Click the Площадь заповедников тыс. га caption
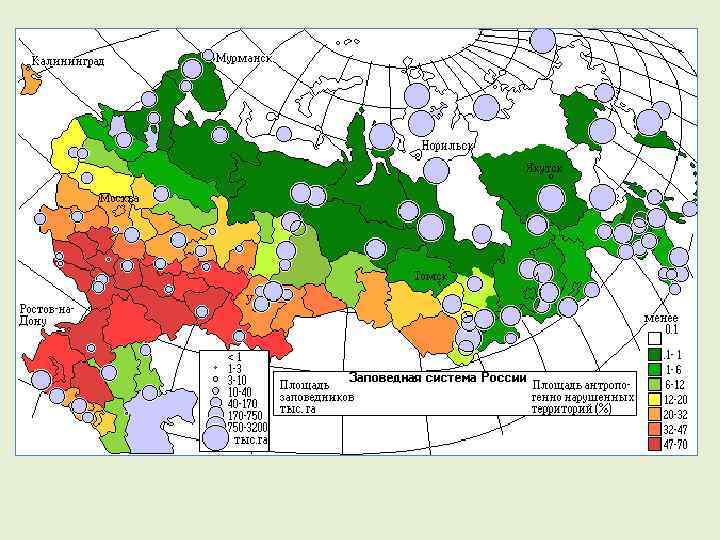Image resolution: width=720 pixels, height=540 pixels. [x=317, y=397]
